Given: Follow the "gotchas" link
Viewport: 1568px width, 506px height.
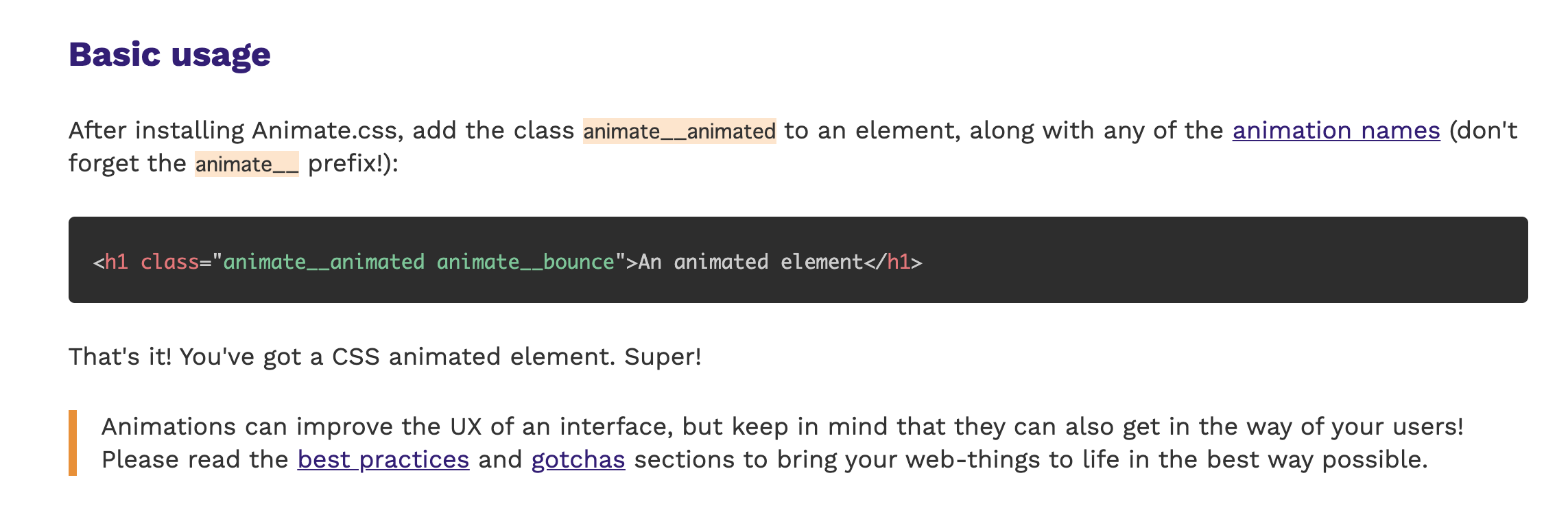Looking at the screenshot, I should (x=578, y=460).
